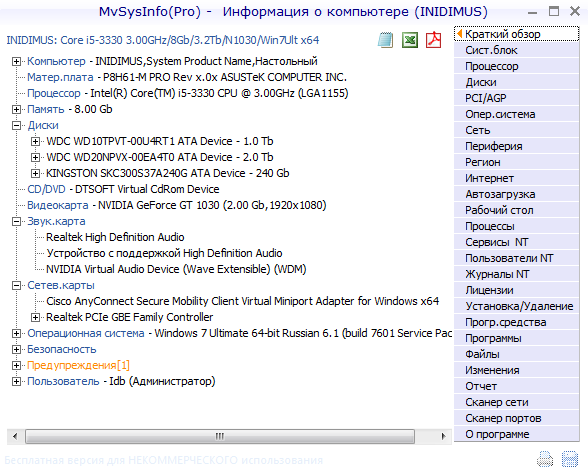
Task: Click the Процессор link in the tree
Action: pos(54,93)
